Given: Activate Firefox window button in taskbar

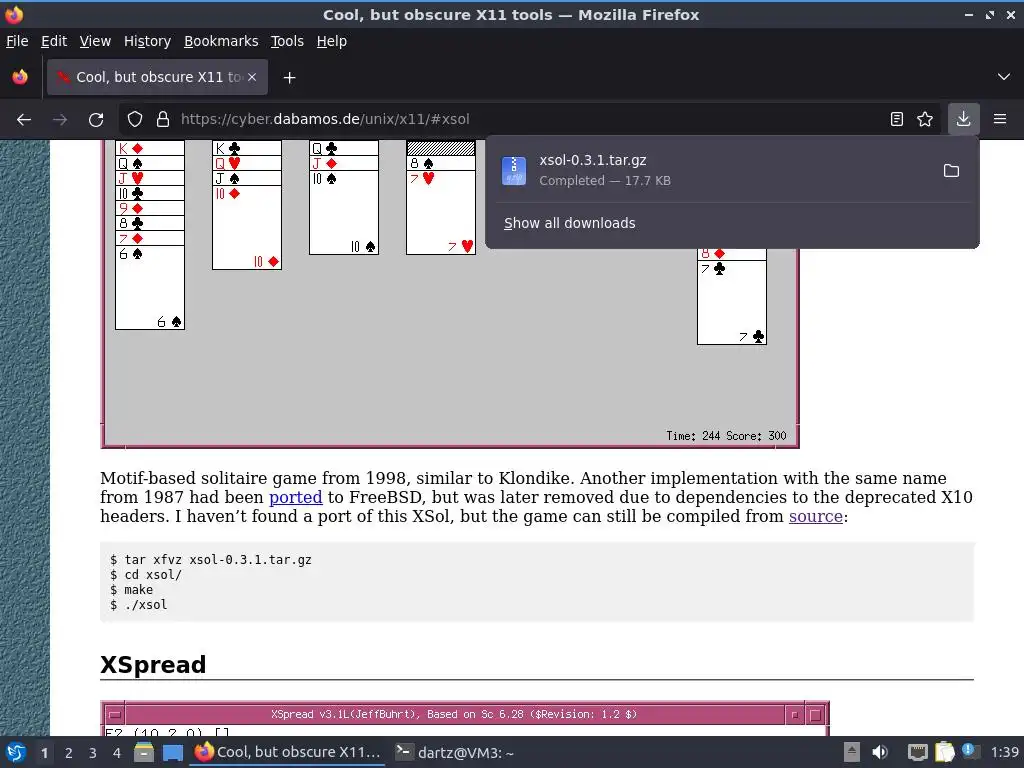Looking at the screenshot, I should pos(288,752).
